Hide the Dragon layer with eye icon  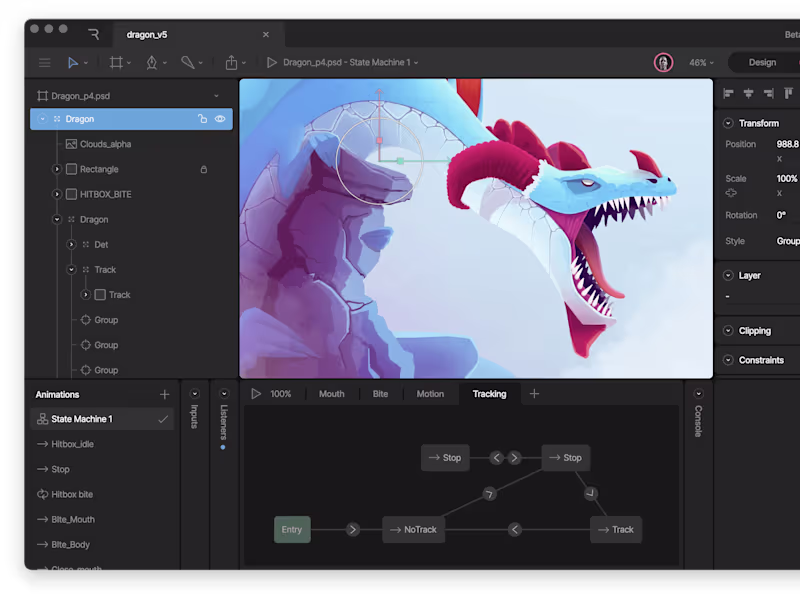pyautogui.click(x=220, y=119)
